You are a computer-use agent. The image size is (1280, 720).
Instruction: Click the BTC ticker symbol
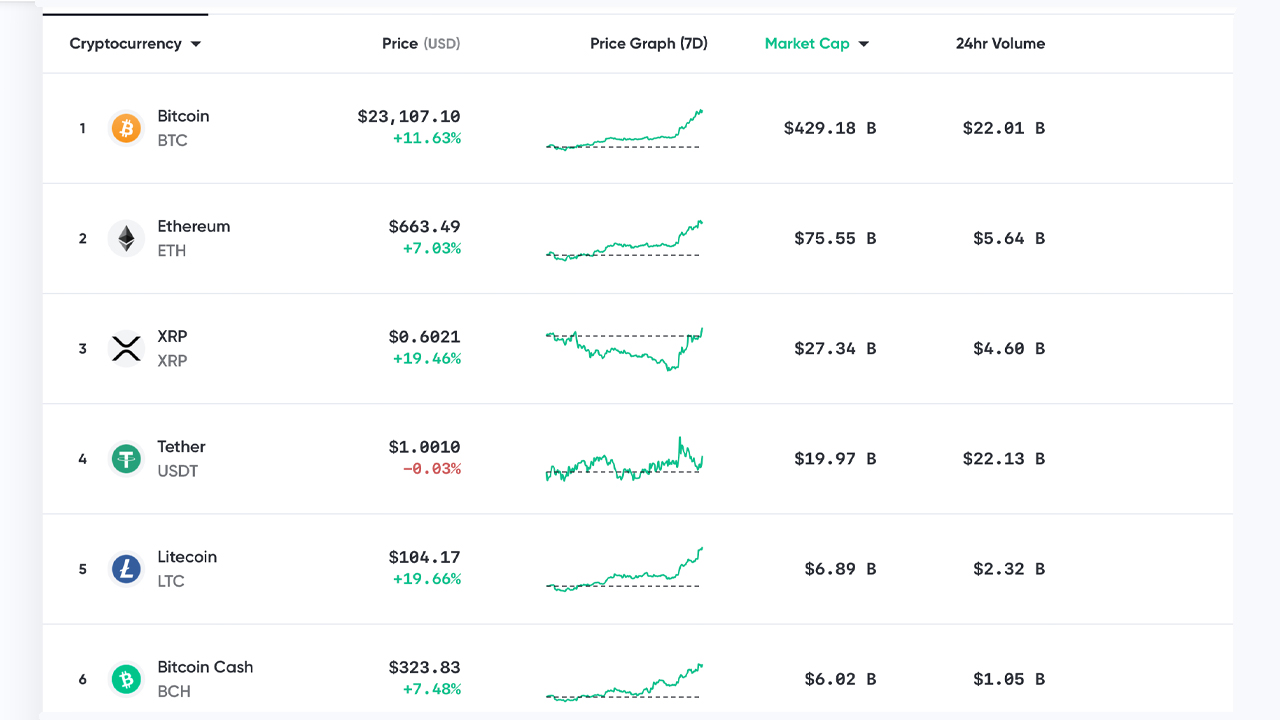[172, 140]
